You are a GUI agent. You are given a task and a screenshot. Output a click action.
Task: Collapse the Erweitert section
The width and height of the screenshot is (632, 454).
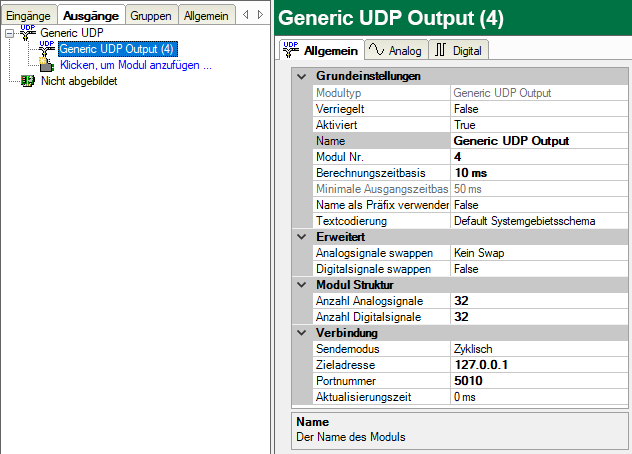(301, 237)
